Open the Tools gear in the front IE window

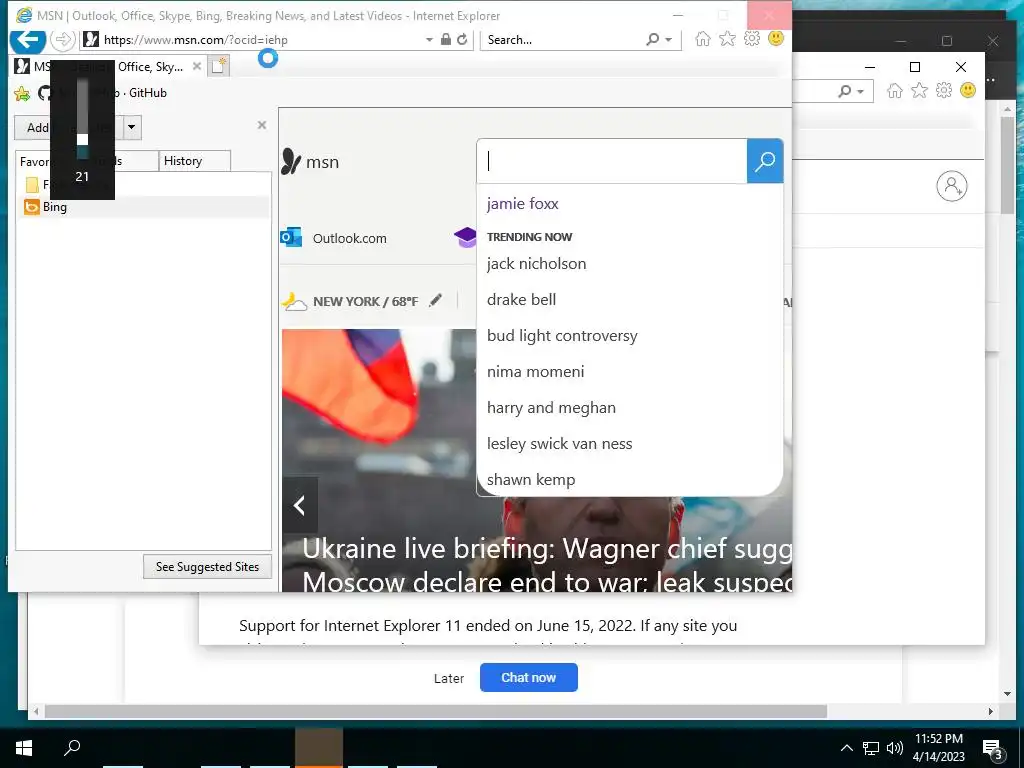[x=752, y=39]
